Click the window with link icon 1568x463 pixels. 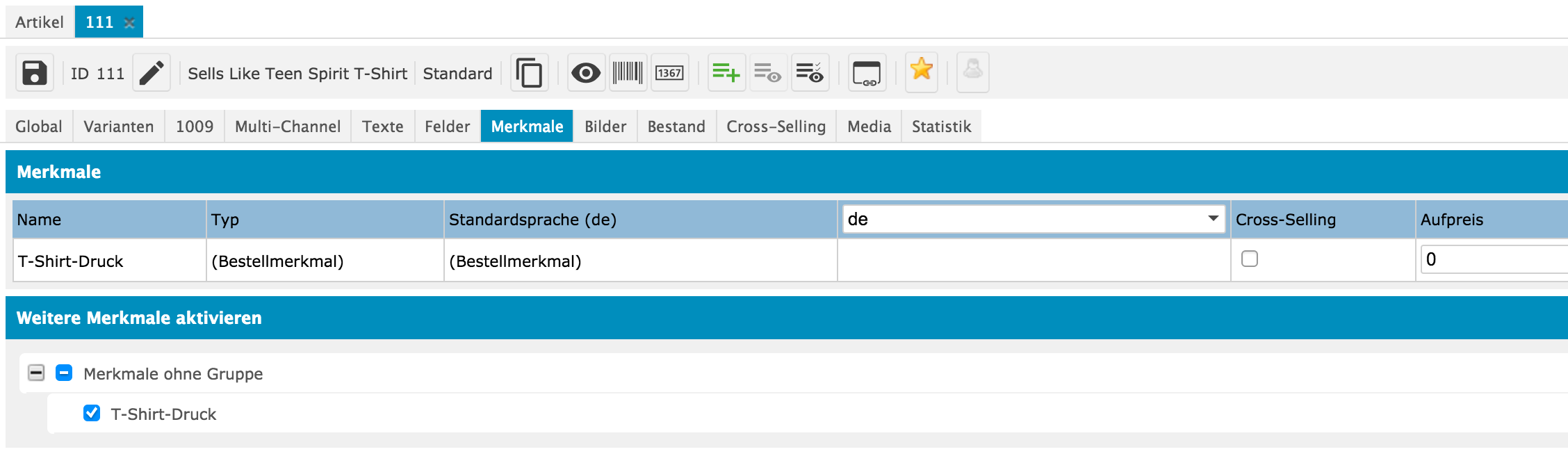coord(866,73)
